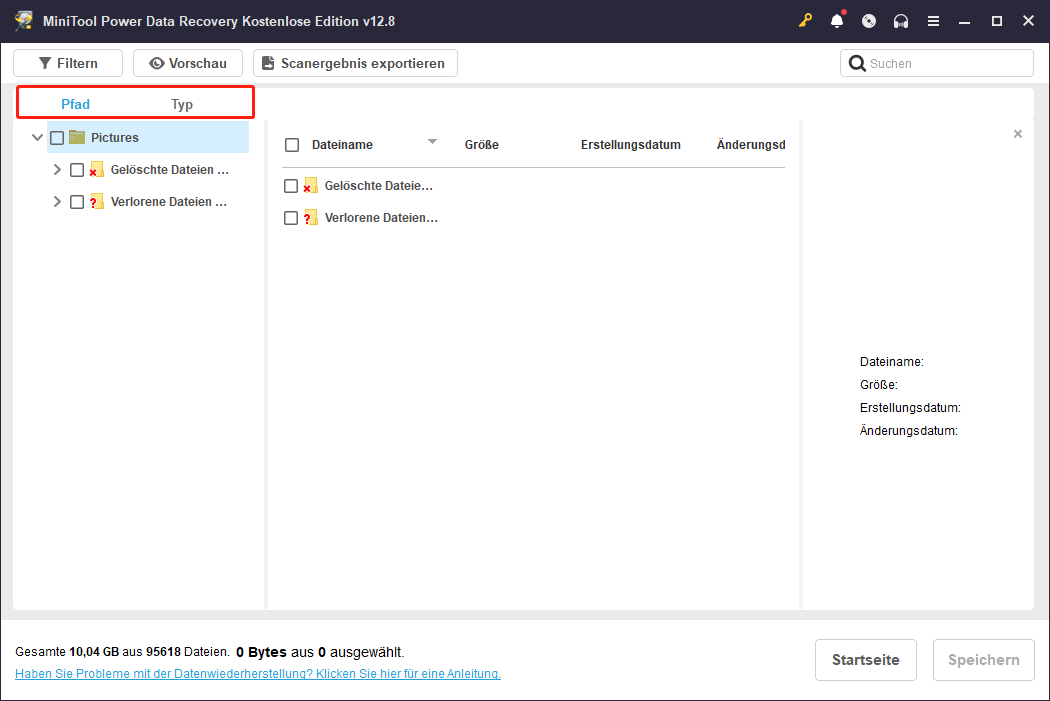Click the Gelöschte Dateie... icon in file list

click(x=311, y=185)
